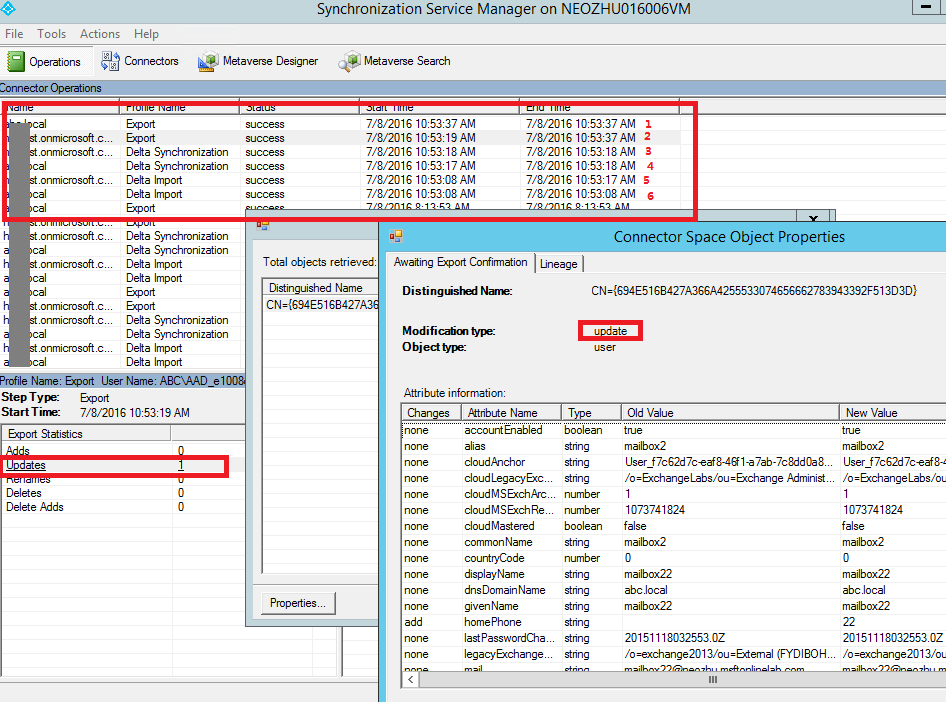This screenshot has width=946, height=702.
Task: Click the update modification type value
Action: point(610,331)
